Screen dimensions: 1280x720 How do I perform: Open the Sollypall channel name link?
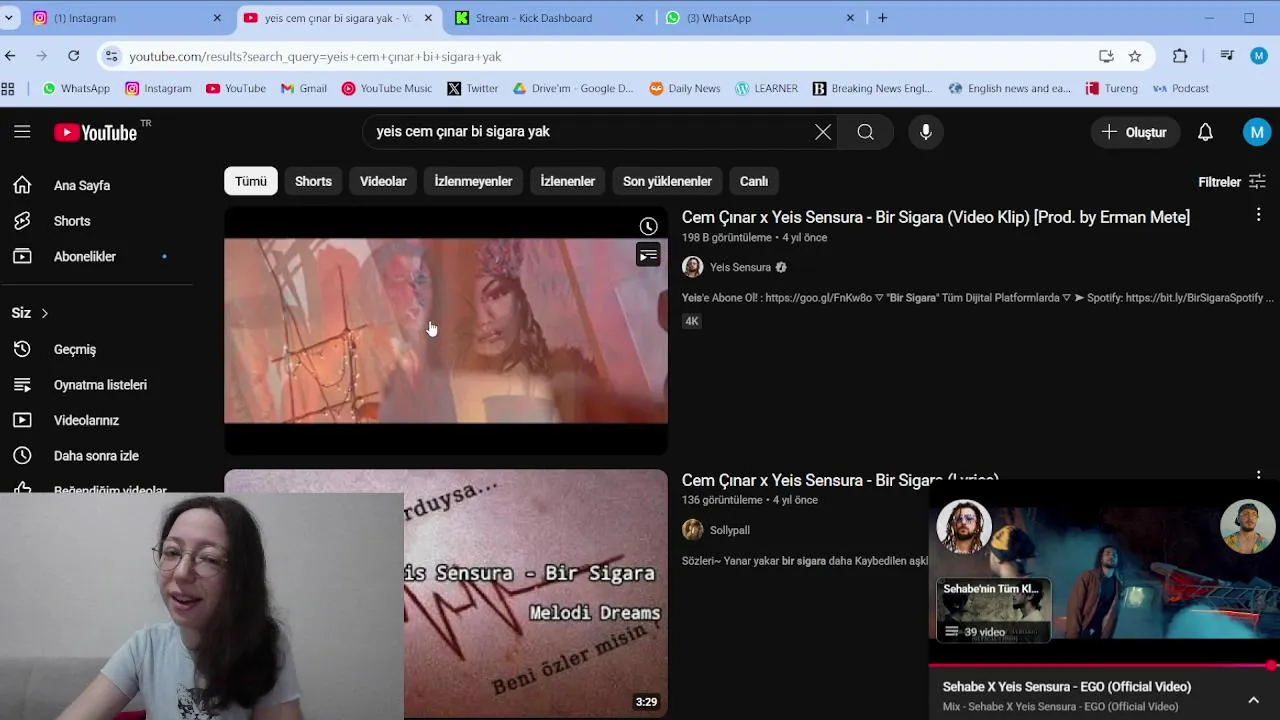click(x=730, y=530)
